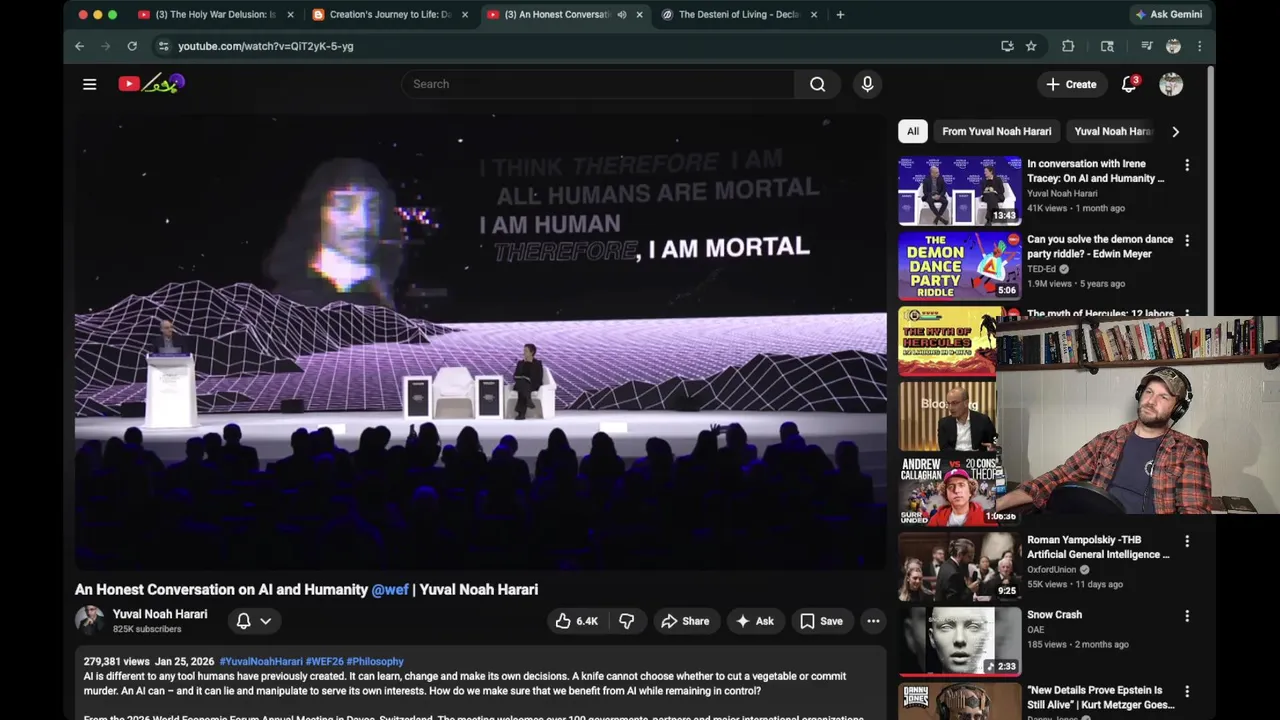Click the Create button
Image resolution: width=1280 pixels, height=720 pixels.
coord(1071,84)
